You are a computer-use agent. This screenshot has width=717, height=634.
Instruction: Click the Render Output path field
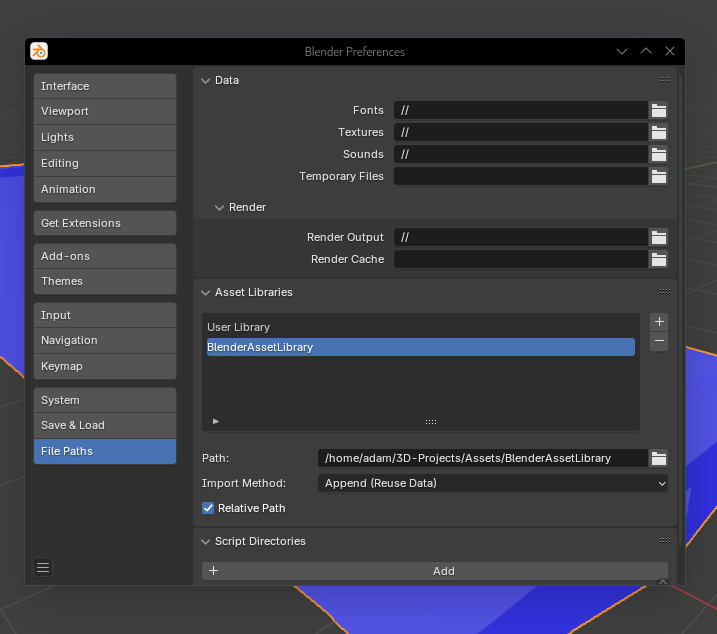point(521,237)
